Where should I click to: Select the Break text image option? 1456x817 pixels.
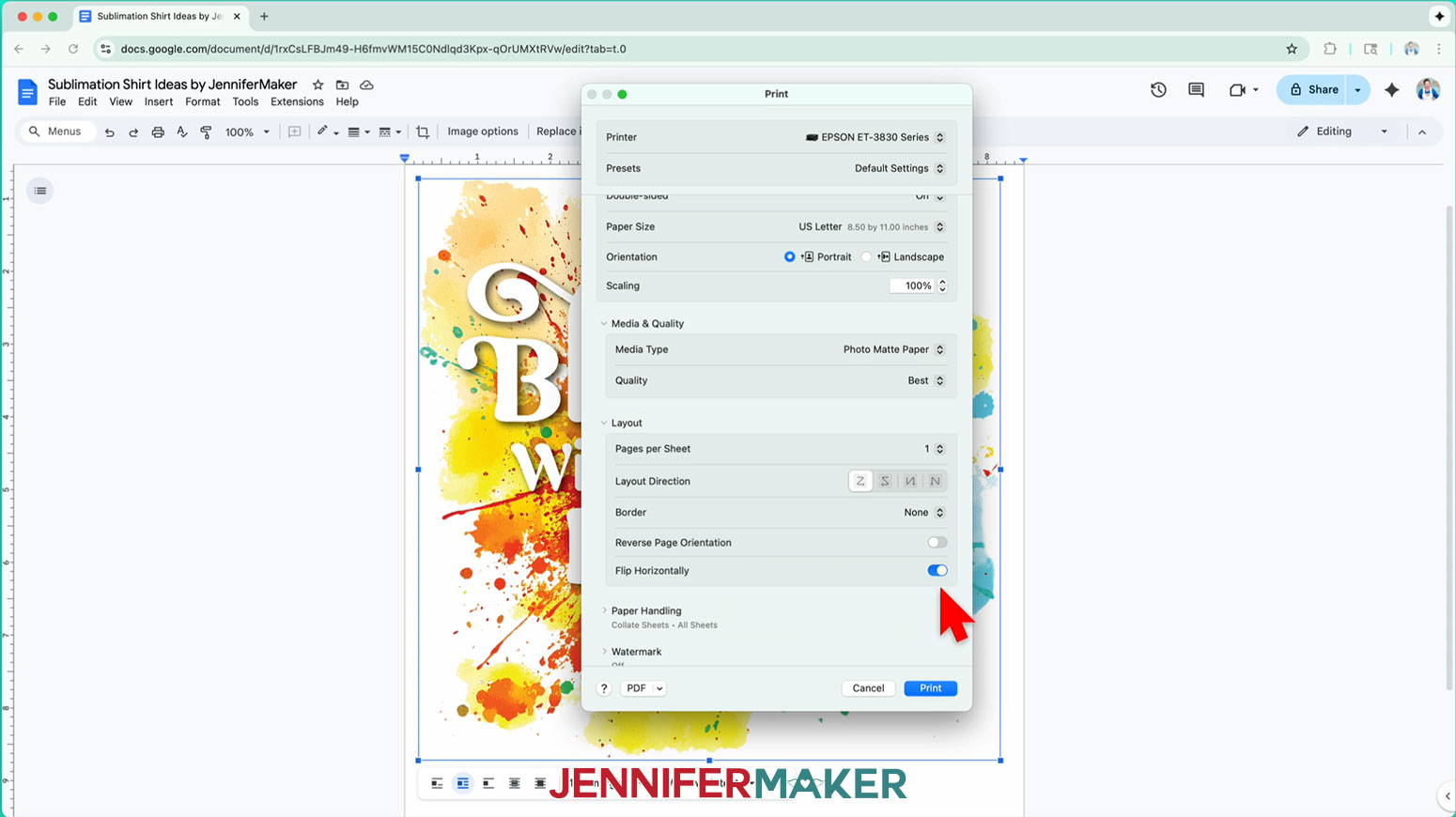click(x=488, y=783)
